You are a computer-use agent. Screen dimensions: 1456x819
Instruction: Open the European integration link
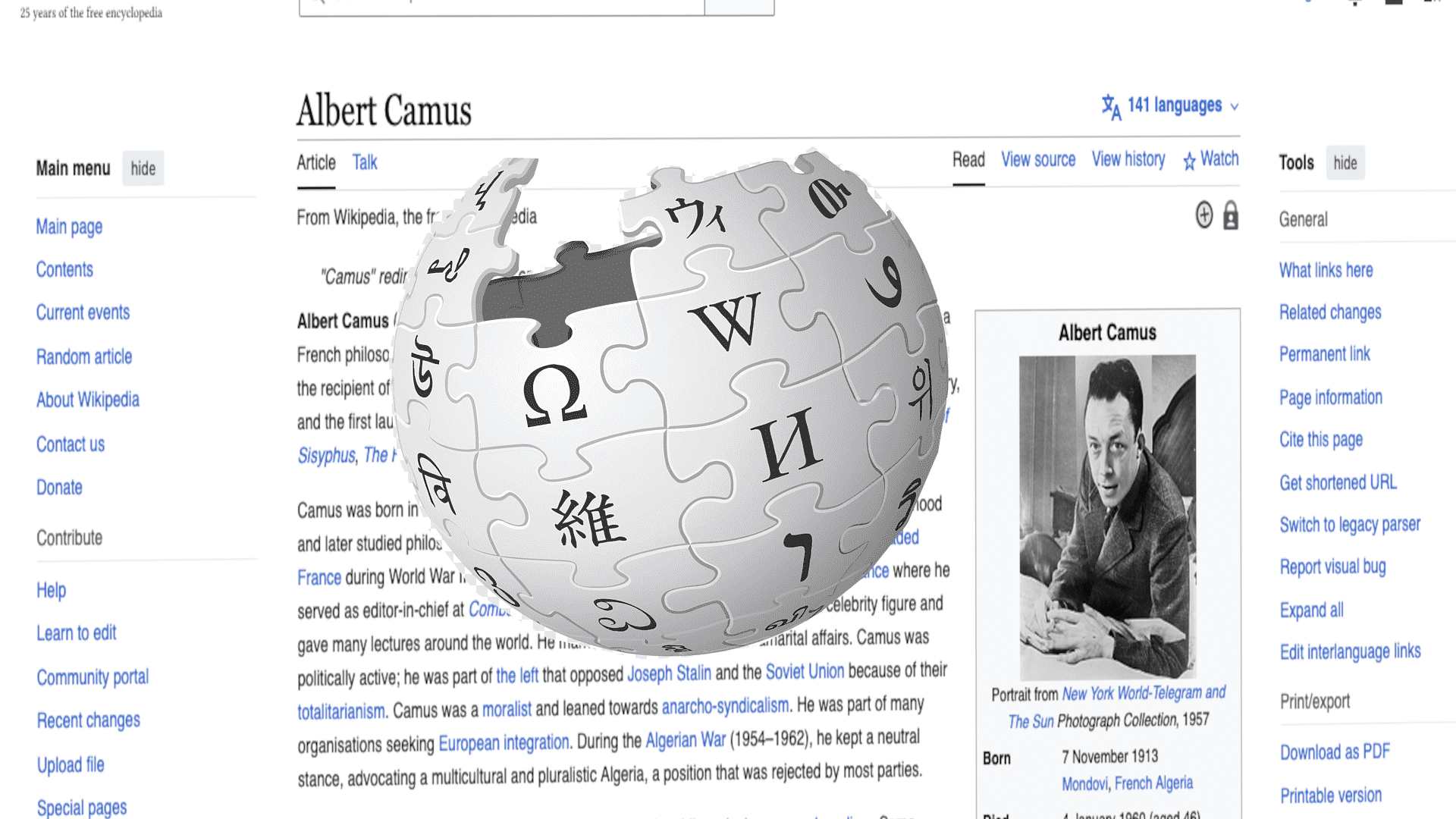(x=504, y=743)
